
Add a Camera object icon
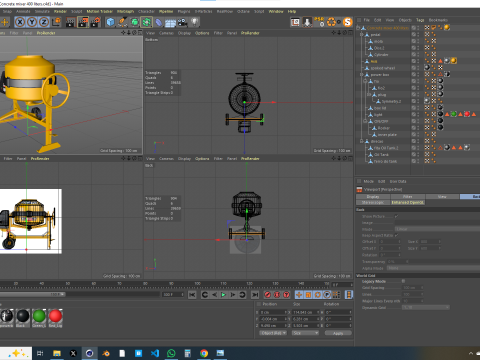182,22
